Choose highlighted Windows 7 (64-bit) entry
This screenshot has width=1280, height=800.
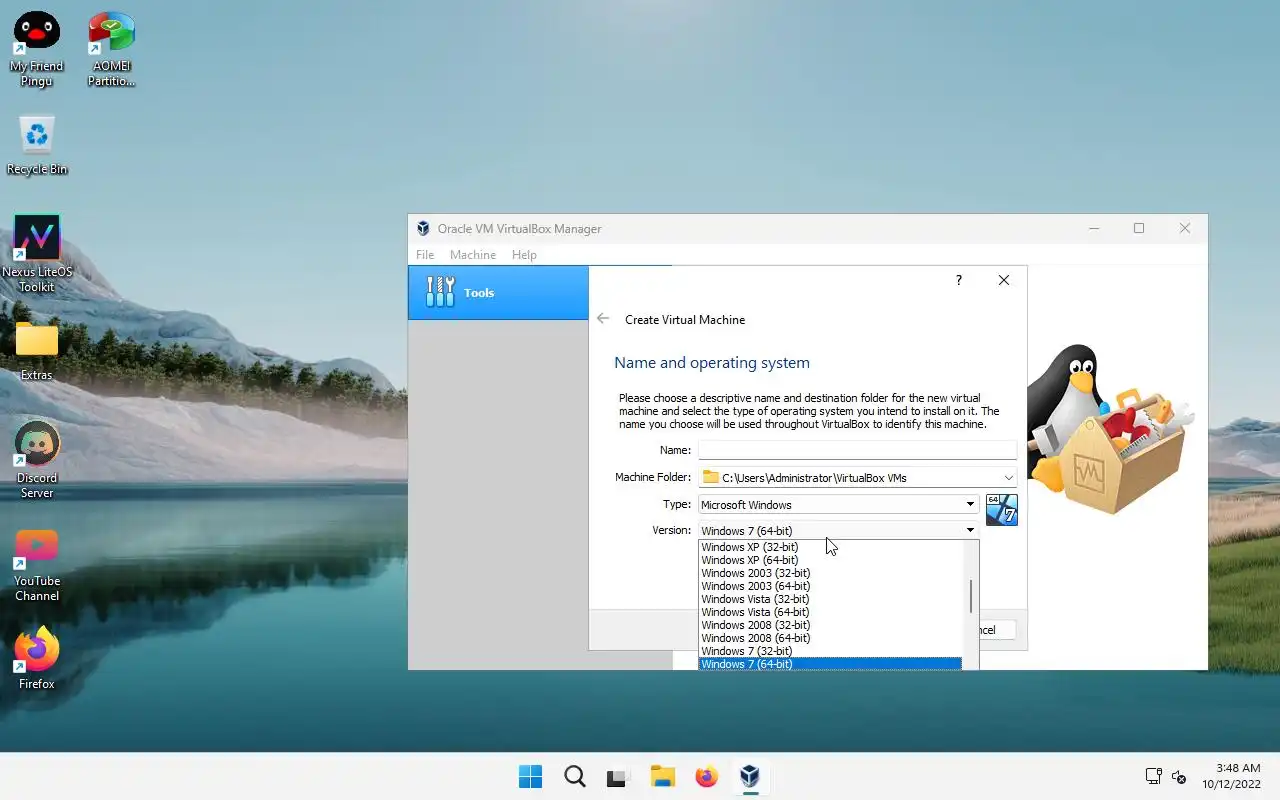[830, 664]
